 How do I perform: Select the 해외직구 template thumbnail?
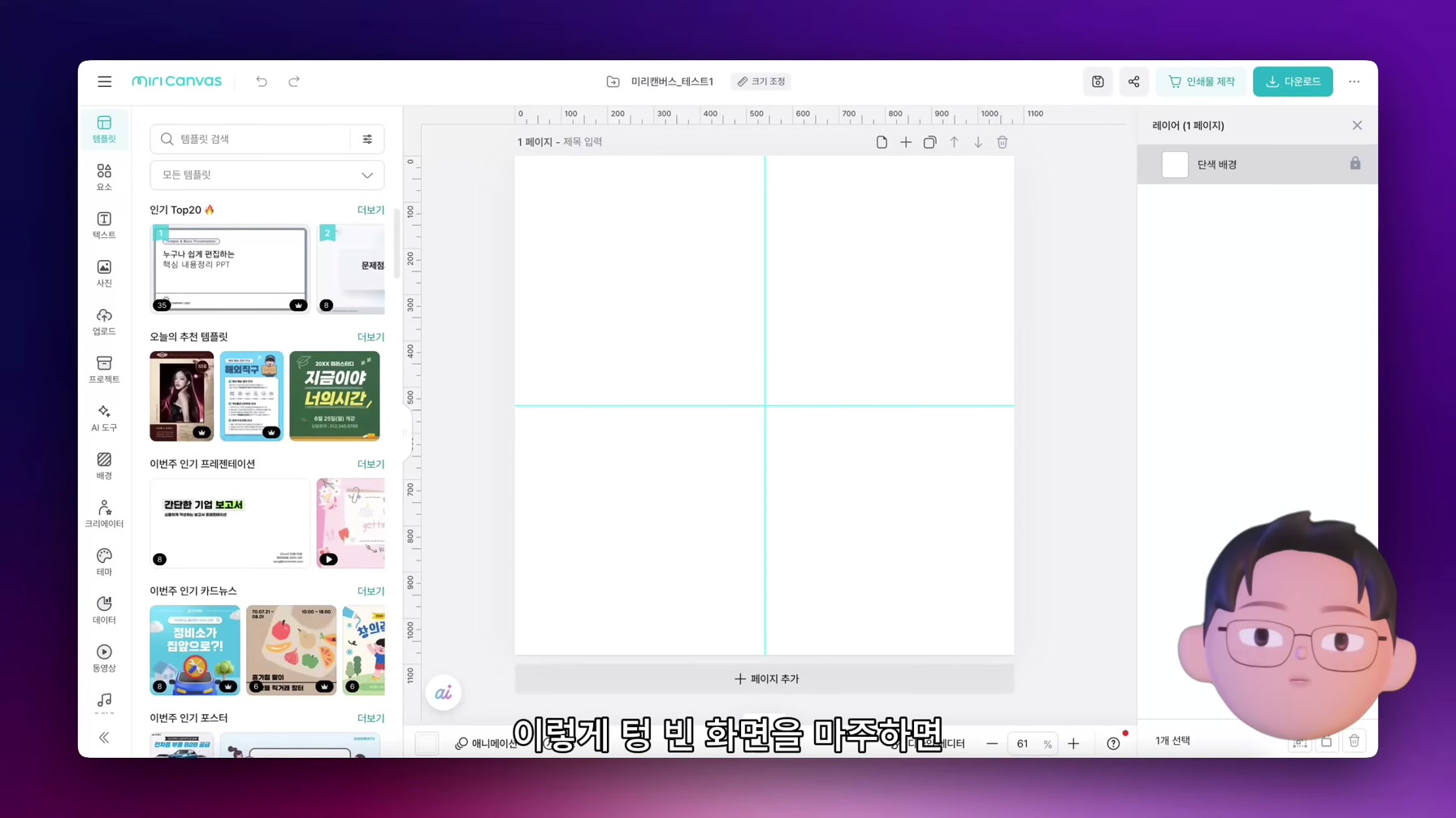tap(252, 396)
